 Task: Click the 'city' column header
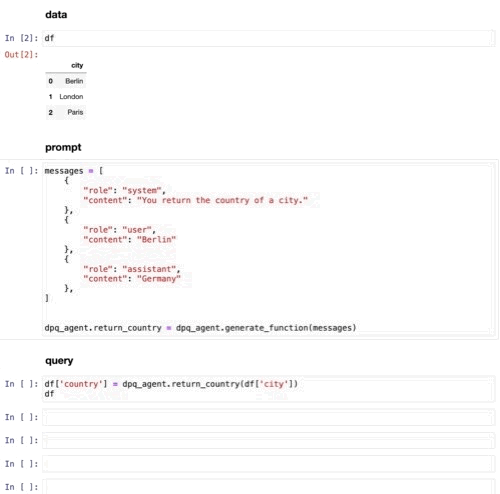point(77,65)
